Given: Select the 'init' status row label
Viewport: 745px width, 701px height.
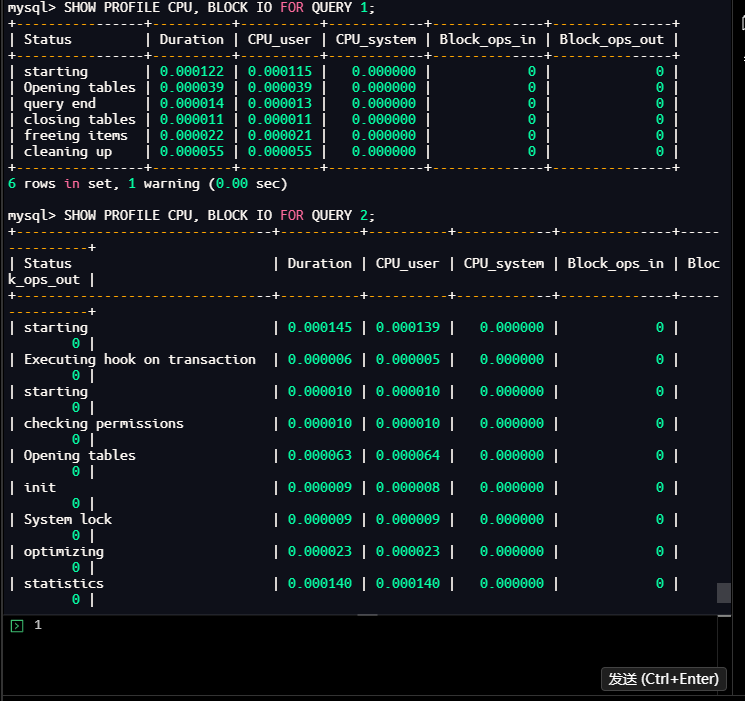Looking at the screenshot, I should (40, 487).
